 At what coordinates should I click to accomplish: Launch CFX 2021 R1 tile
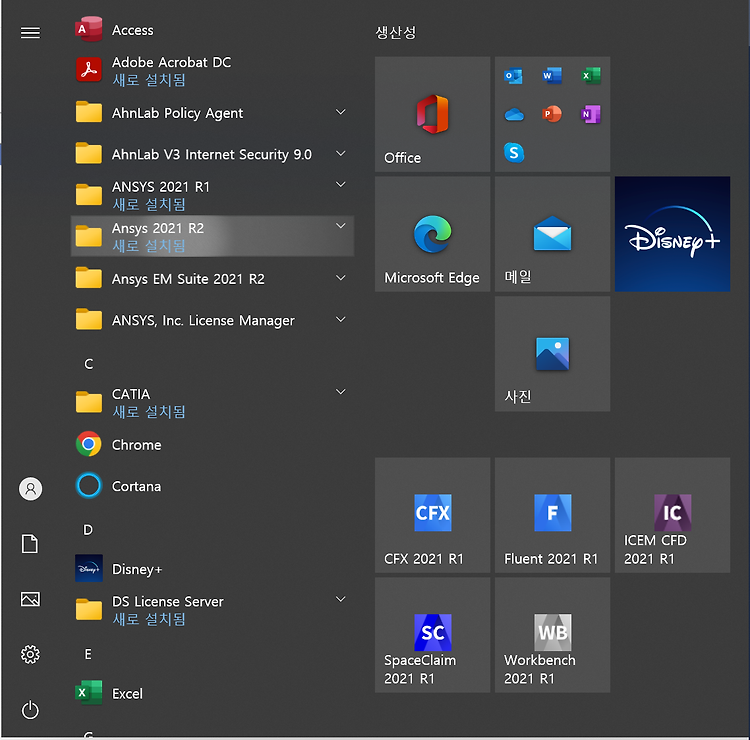click(x=432, y=515)
